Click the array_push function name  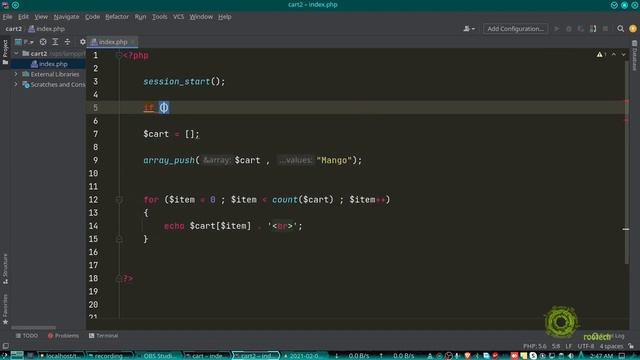pos(169,160)
